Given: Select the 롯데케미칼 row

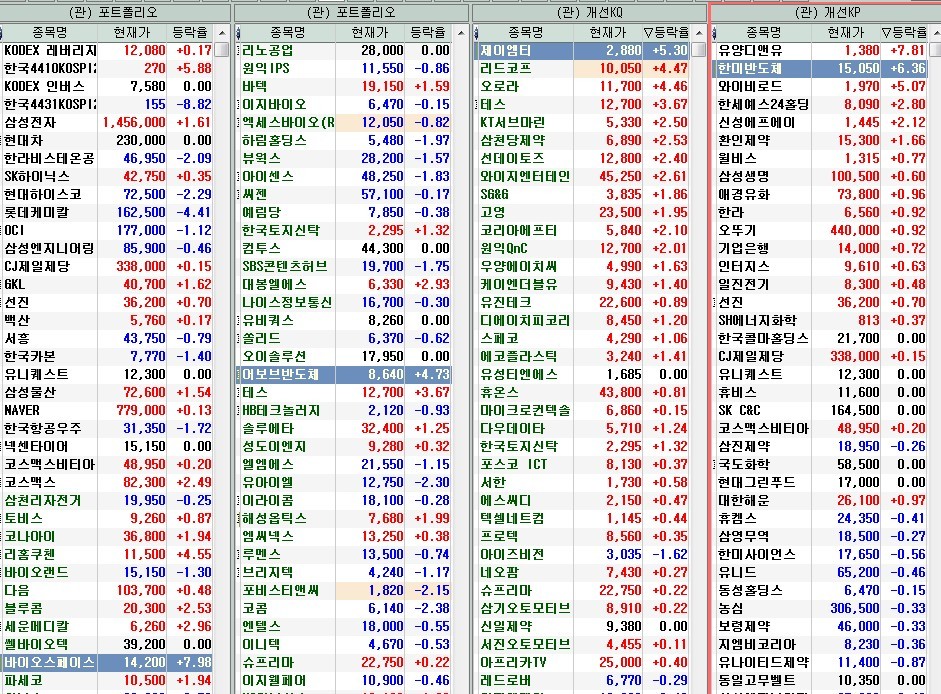Looking at the screenshot, I should [107, 213].
